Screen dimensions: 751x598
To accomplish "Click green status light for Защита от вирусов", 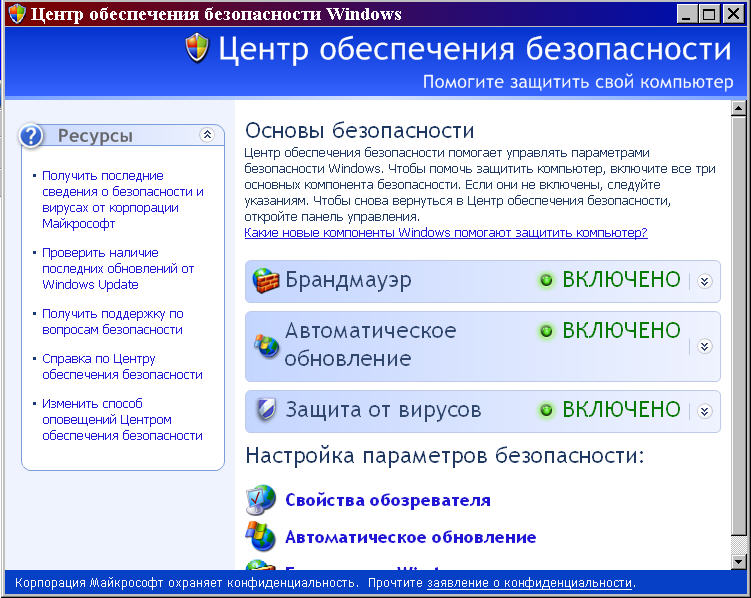I will (546, 410).
